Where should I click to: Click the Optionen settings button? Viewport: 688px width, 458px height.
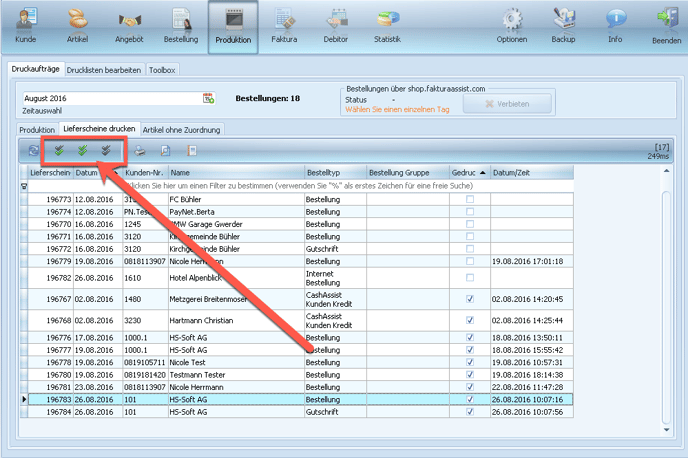pyautogui.click(x=513, y=27)
